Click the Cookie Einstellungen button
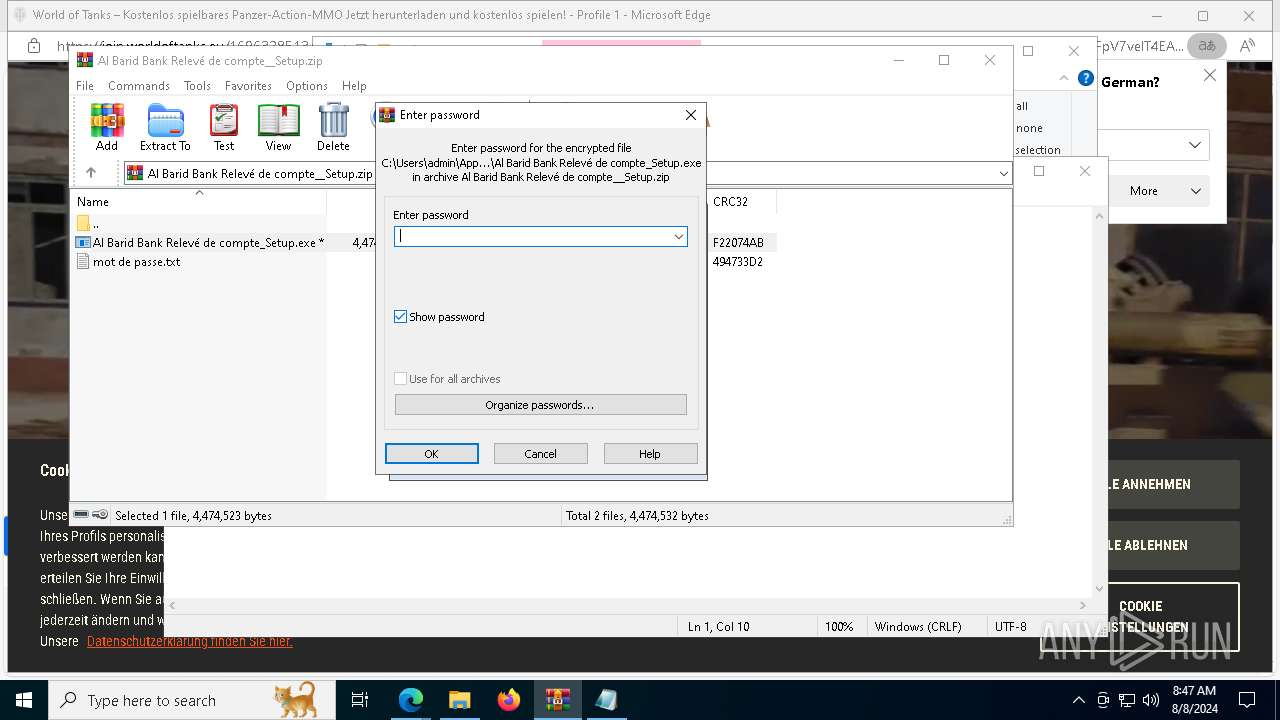Screen dimensions: 1280x720 point(1141,617)
